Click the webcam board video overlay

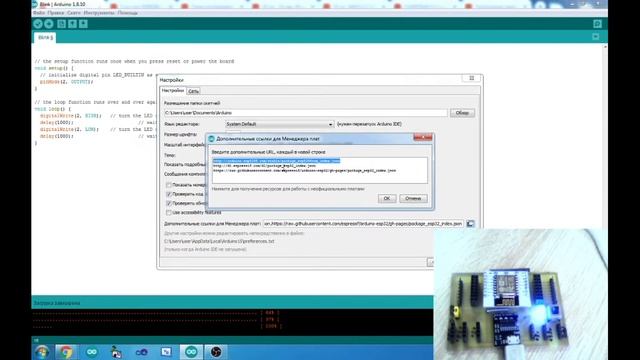[x=520, y=294]
